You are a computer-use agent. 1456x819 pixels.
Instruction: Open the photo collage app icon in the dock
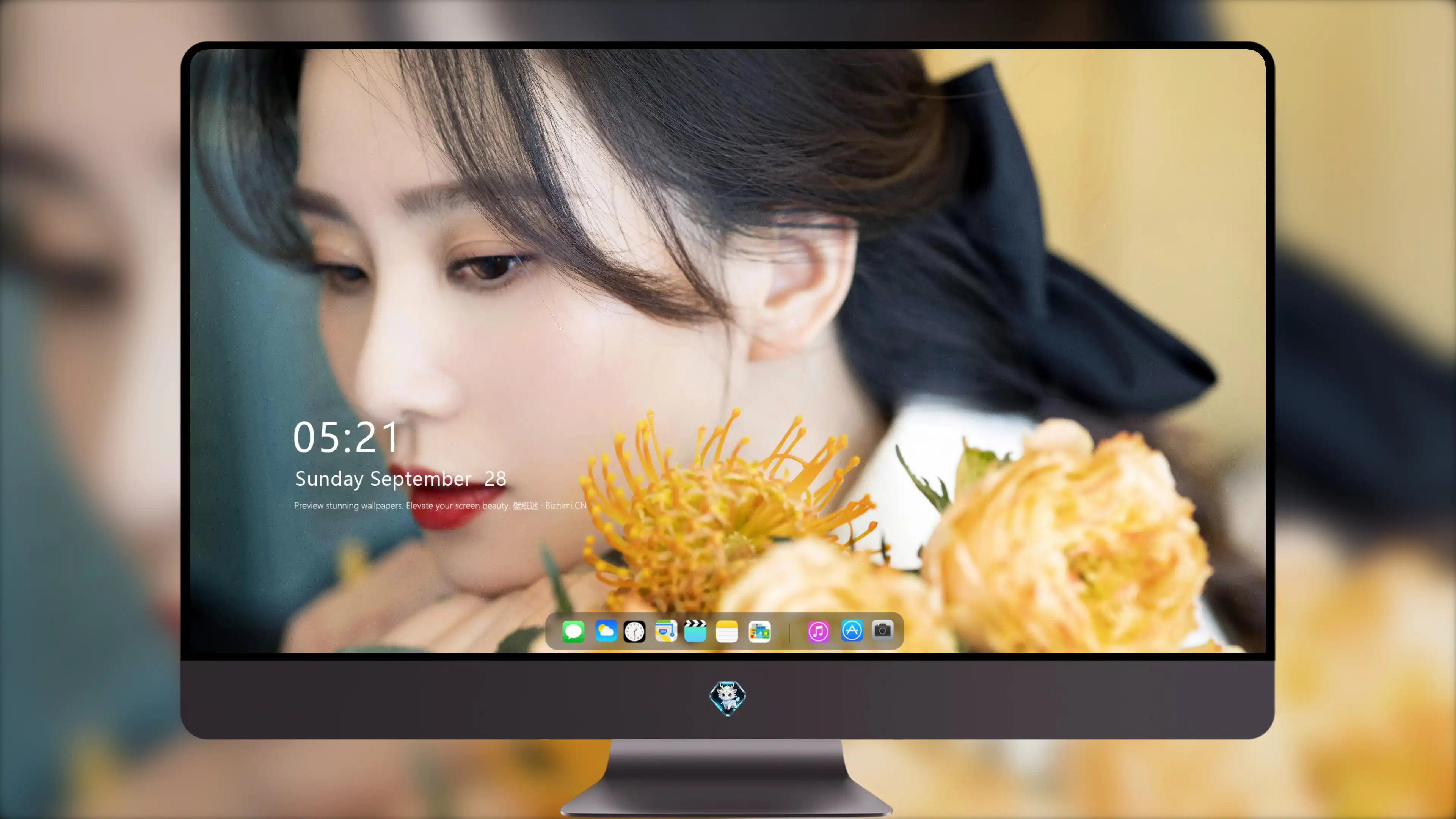759,631
